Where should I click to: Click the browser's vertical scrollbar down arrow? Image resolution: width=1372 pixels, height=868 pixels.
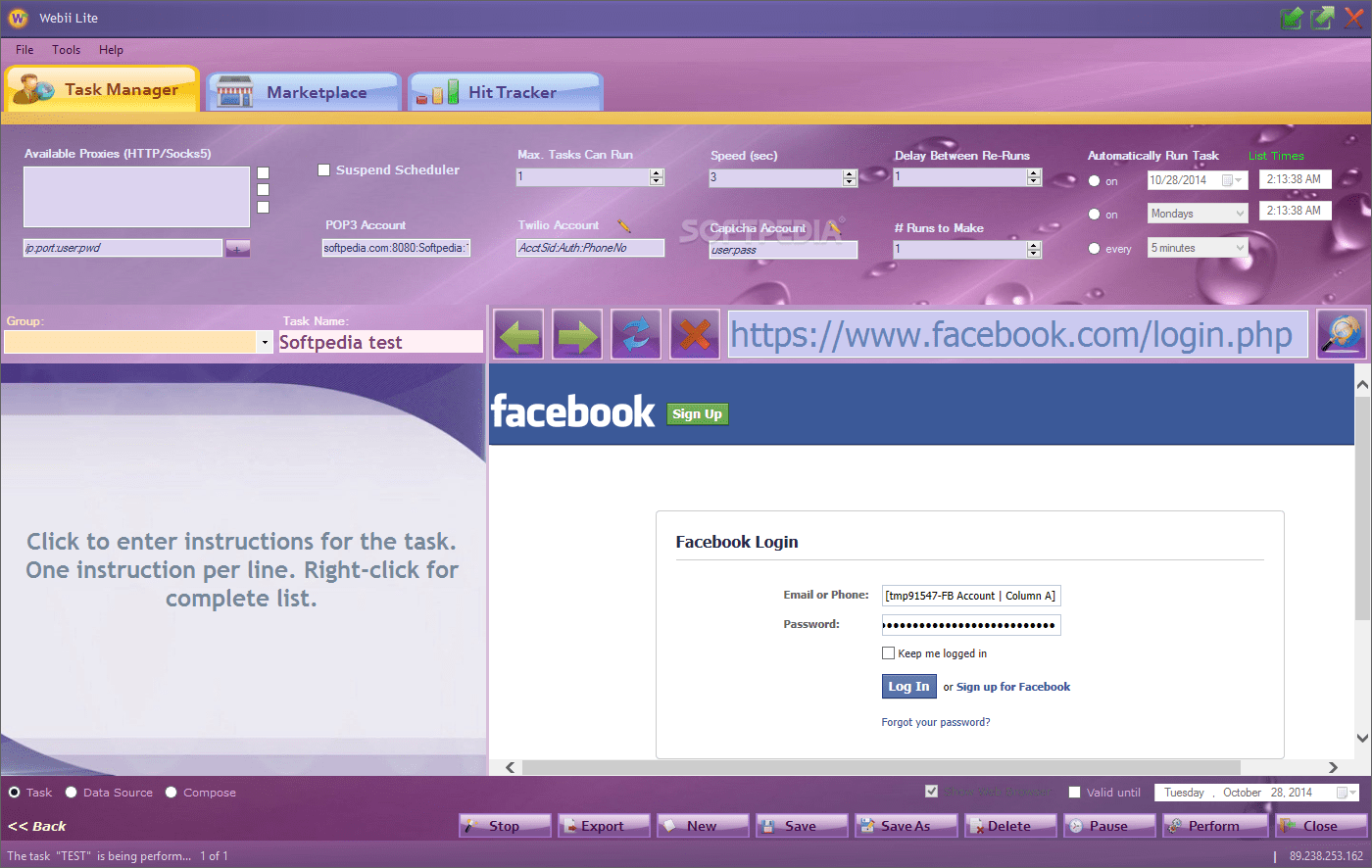click(x=1362, y=738)
